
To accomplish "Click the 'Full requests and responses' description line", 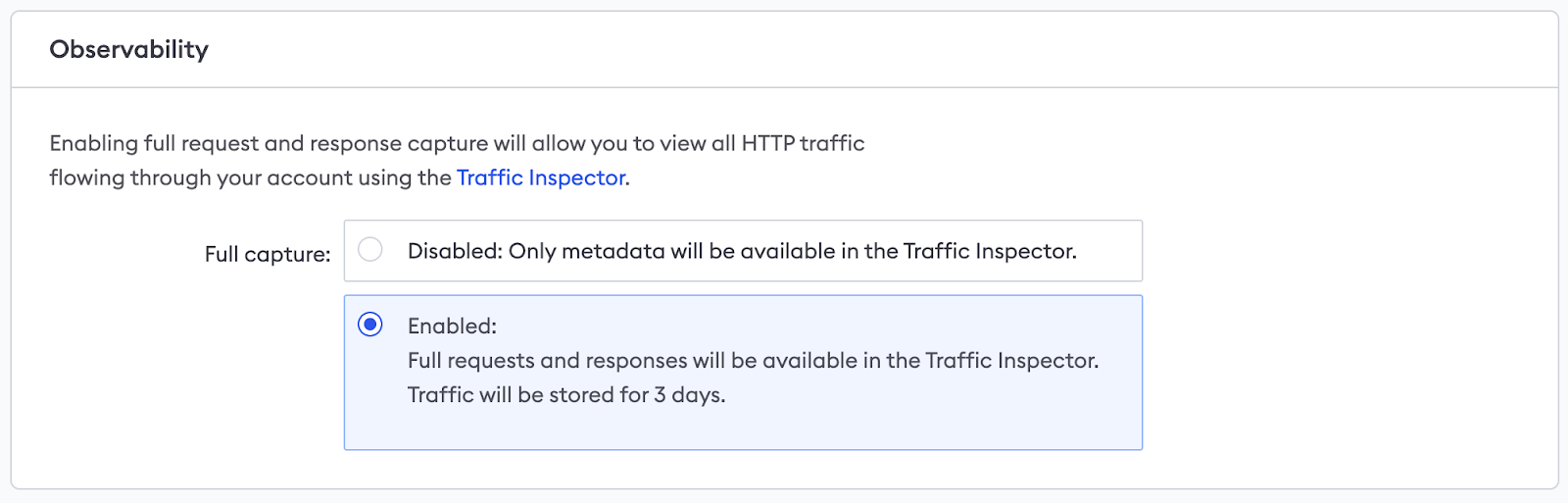I will [x=753, y=361].
